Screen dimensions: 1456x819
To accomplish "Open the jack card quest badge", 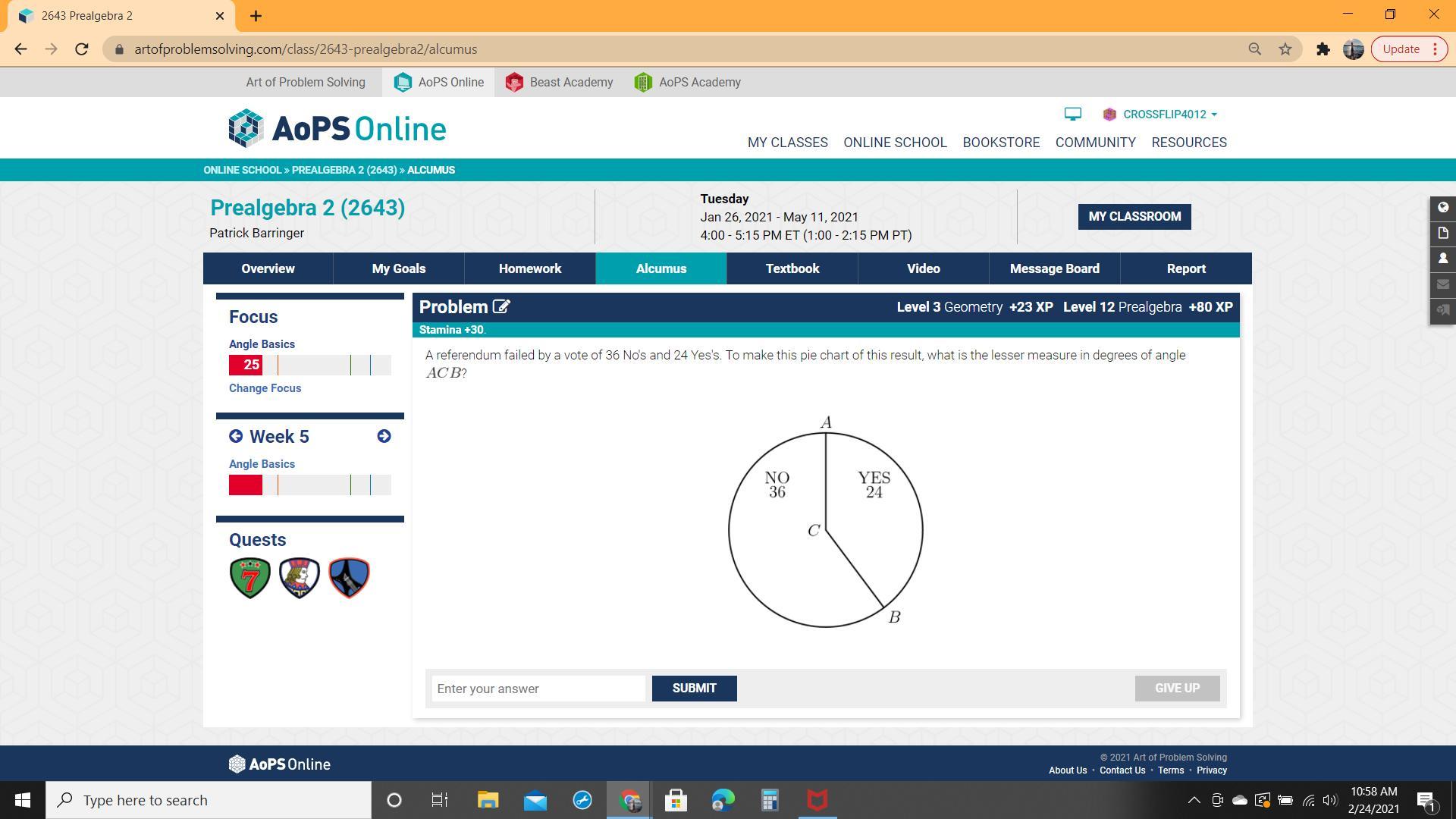I will (x=300, y=578).
